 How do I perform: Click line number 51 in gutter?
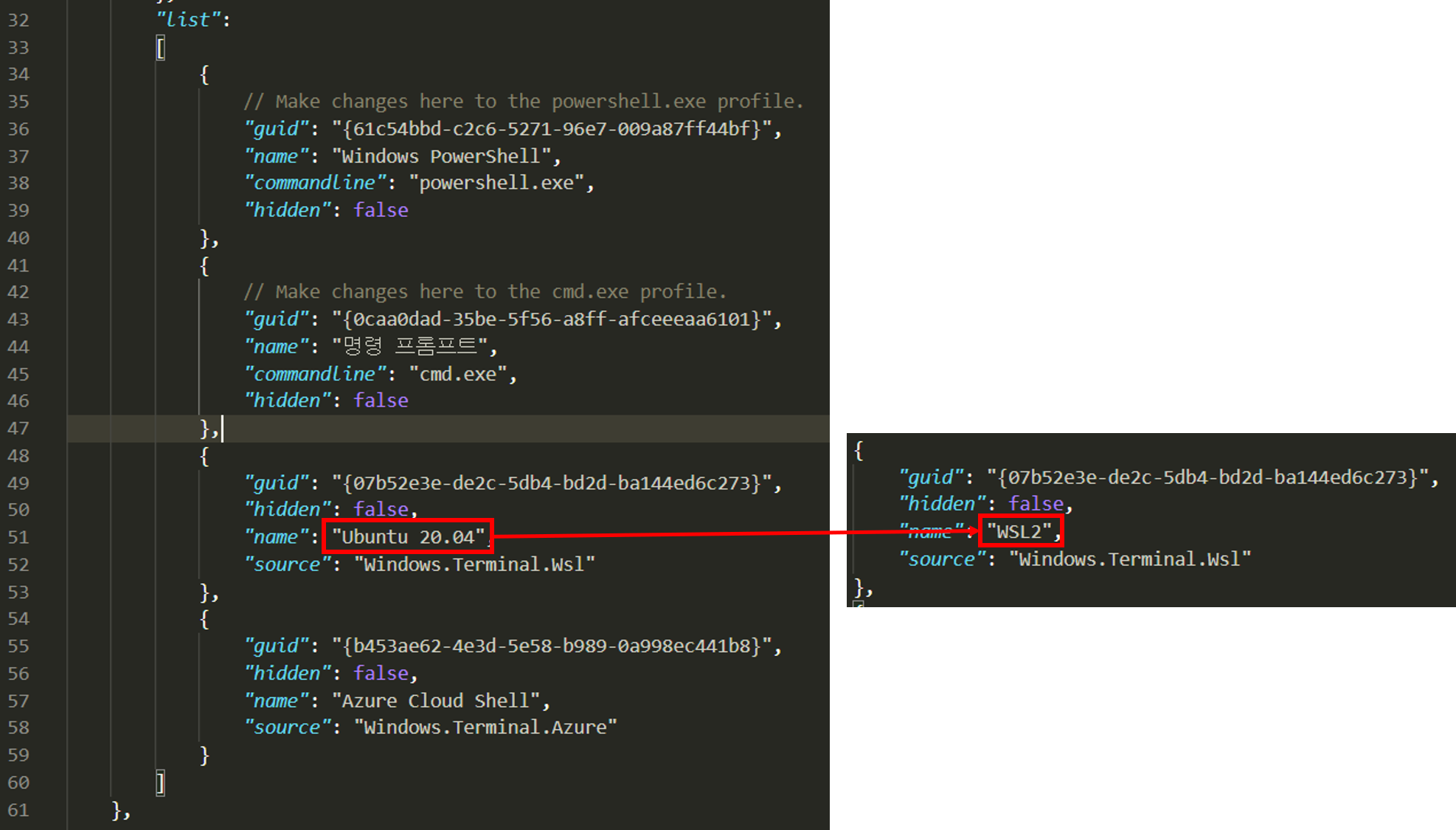[x=18, y=538]
